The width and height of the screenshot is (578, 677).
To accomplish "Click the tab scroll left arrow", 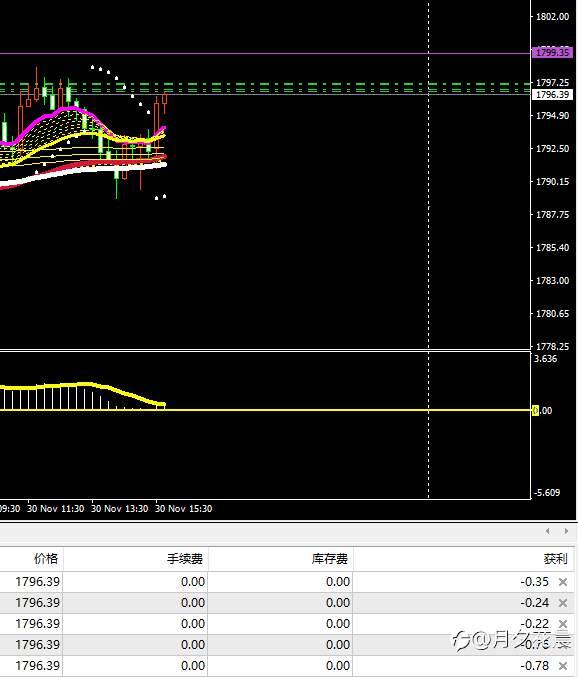I will (548, 531).
